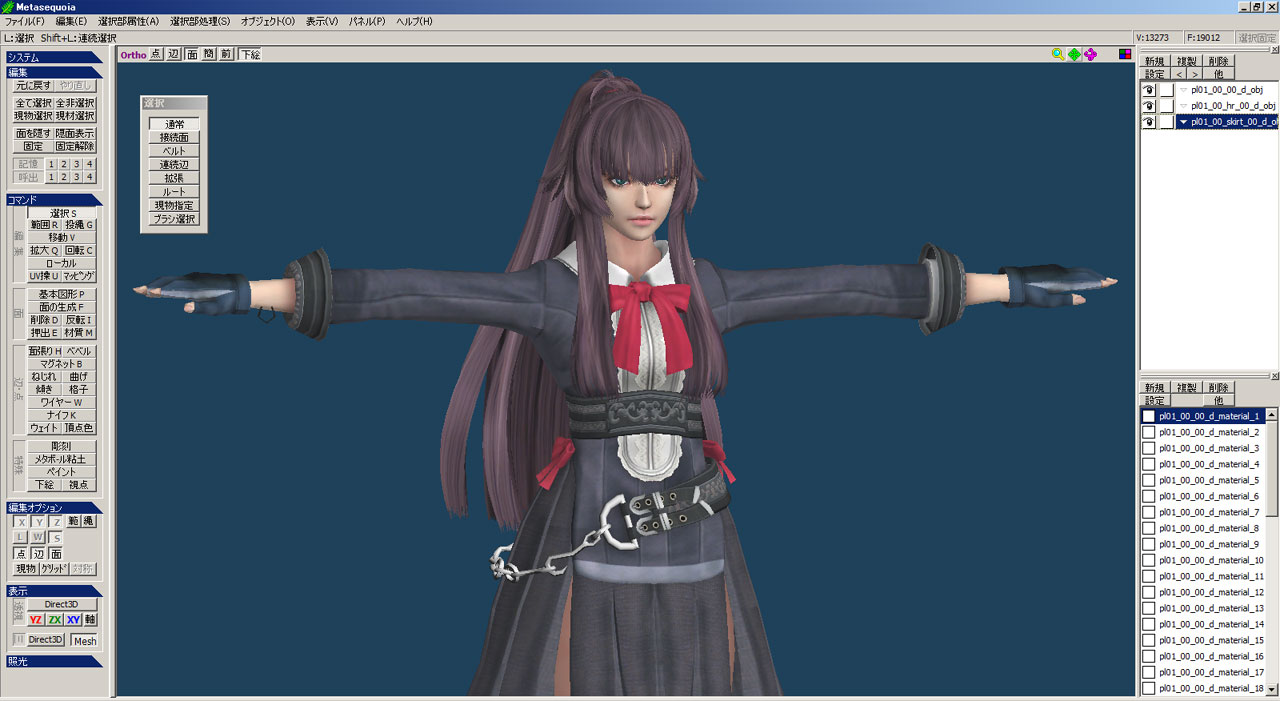Toggle the 軸 axis display button
Viewport: 1280px width, 701px height.
coord(90,620)
